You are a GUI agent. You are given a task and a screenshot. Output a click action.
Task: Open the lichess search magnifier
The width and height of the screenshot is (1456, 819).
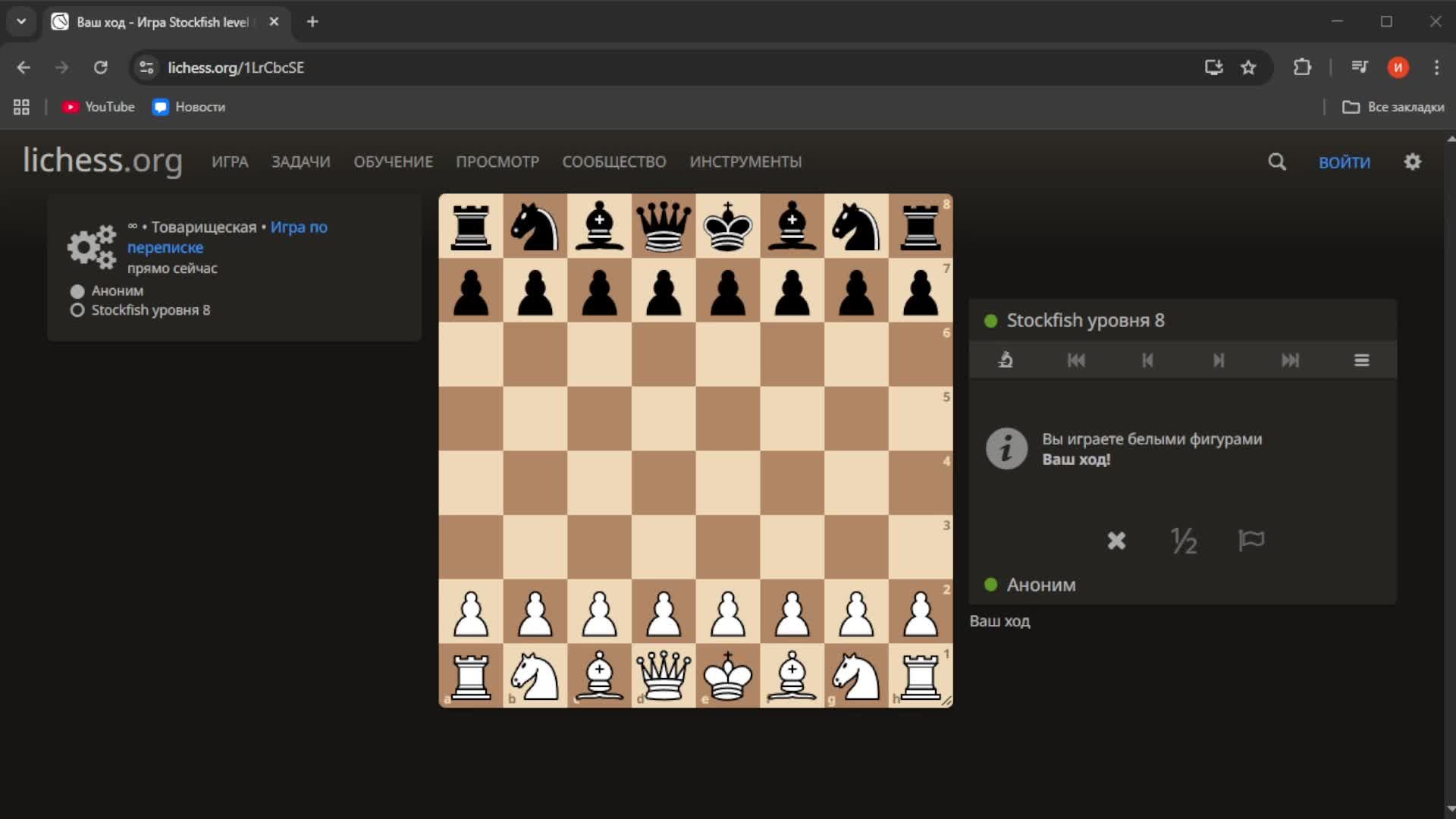coord(1277,162)
